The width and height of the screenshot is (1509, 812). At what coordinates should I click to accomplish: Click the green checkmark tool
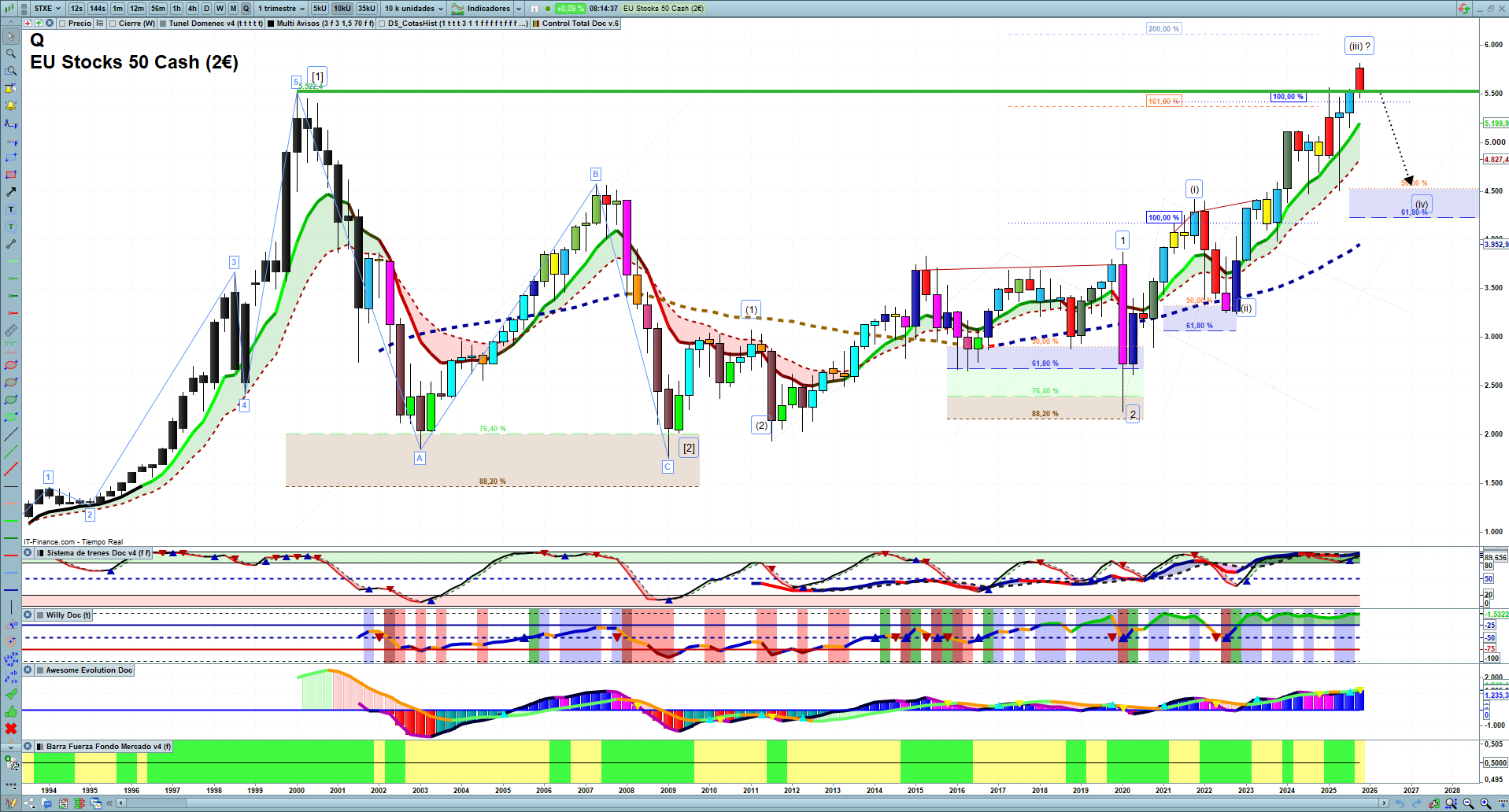11,694
